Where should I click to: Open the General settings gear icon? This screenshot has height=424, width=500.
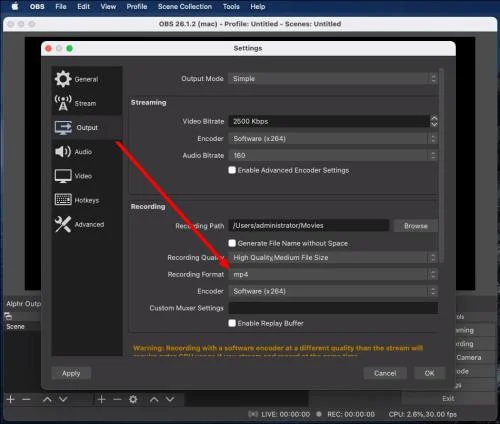(63, 79)
